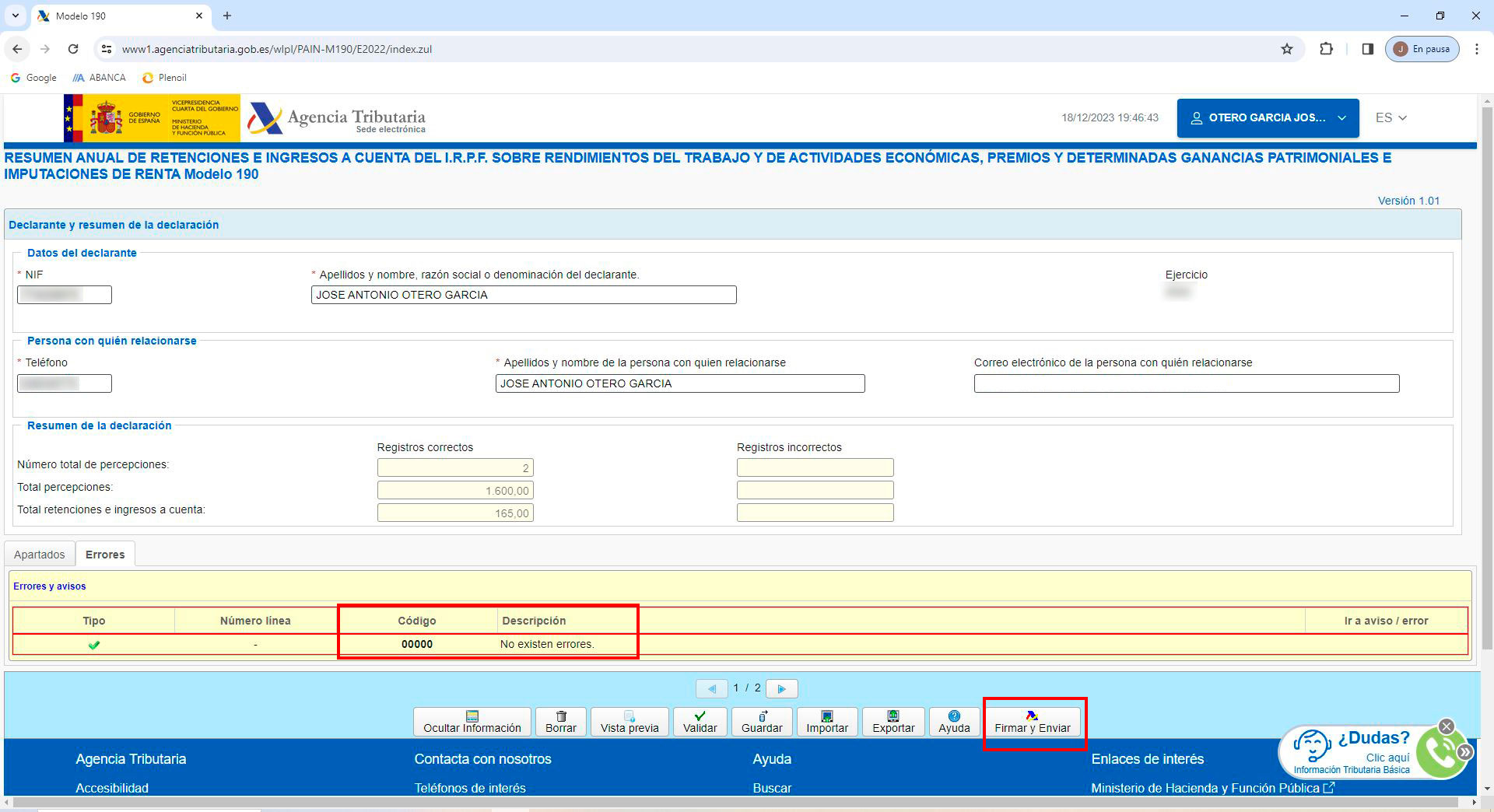The height and width of the screenshot is (812, 1494).
Task: Click the Gobierno de España emblem
Action: click(x=152, y=118)
